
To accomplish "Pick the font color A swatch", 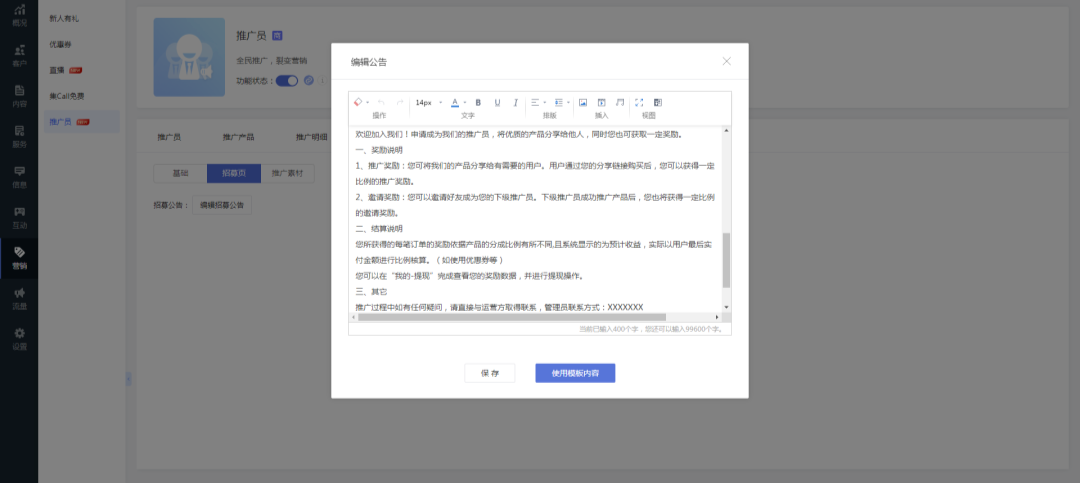I will tap(454, 102).
